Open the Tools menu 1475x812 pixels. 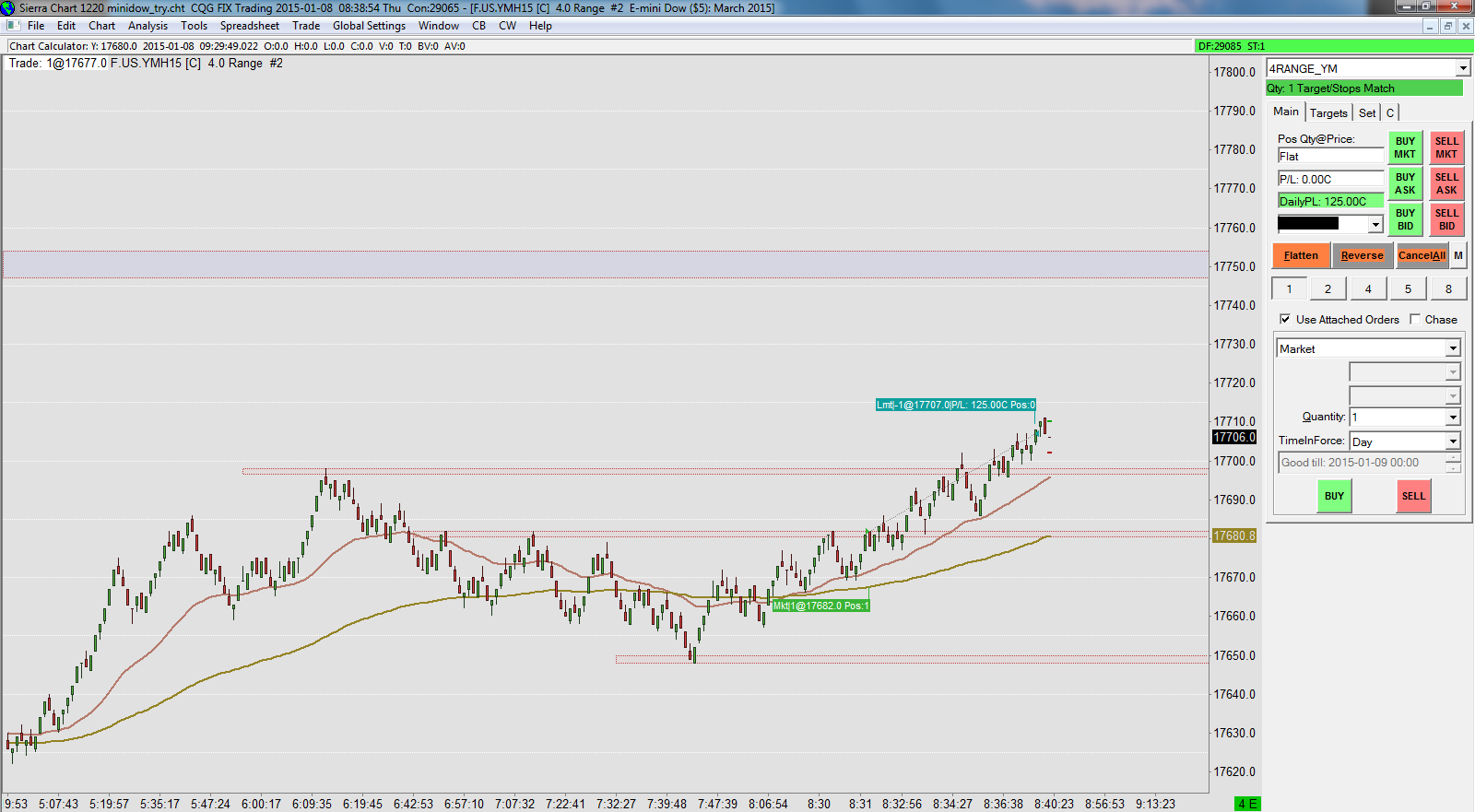(194, 26)
